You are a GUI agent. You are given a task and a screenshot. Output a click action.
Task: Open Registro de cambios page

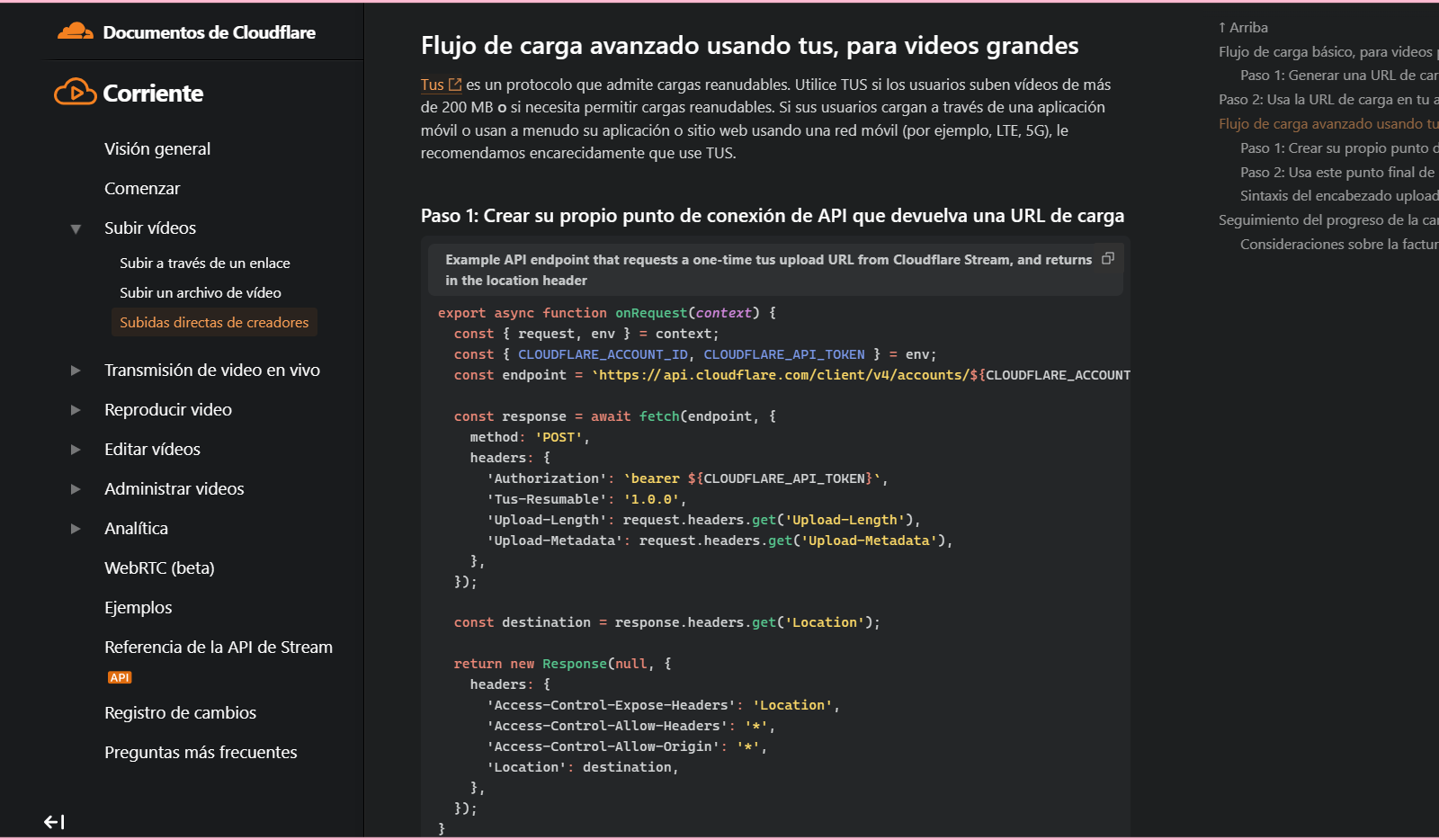(180, 712)
